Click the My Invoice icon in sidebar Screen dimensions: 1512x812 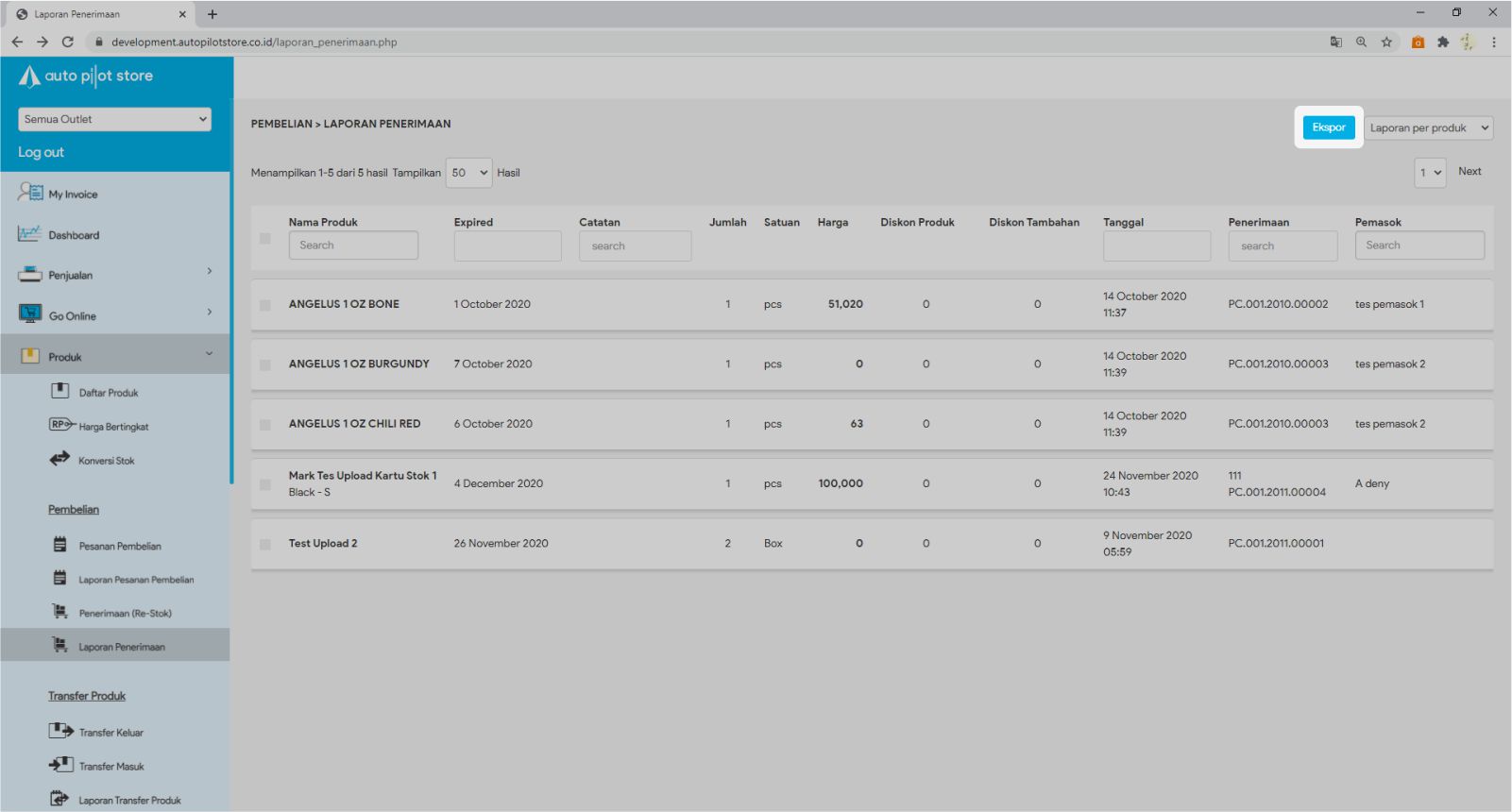30,193
